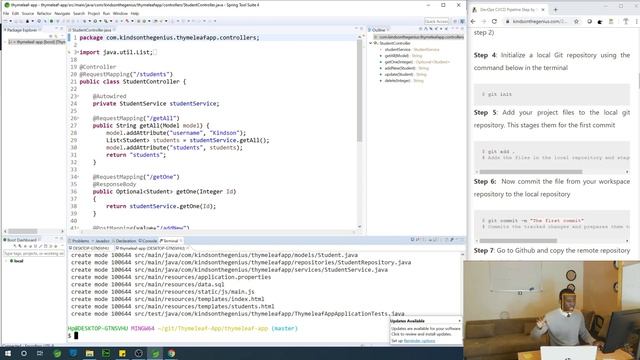Close the Updates Available popup
Screen dimensions: 640x360
click(x=460, y=321)
